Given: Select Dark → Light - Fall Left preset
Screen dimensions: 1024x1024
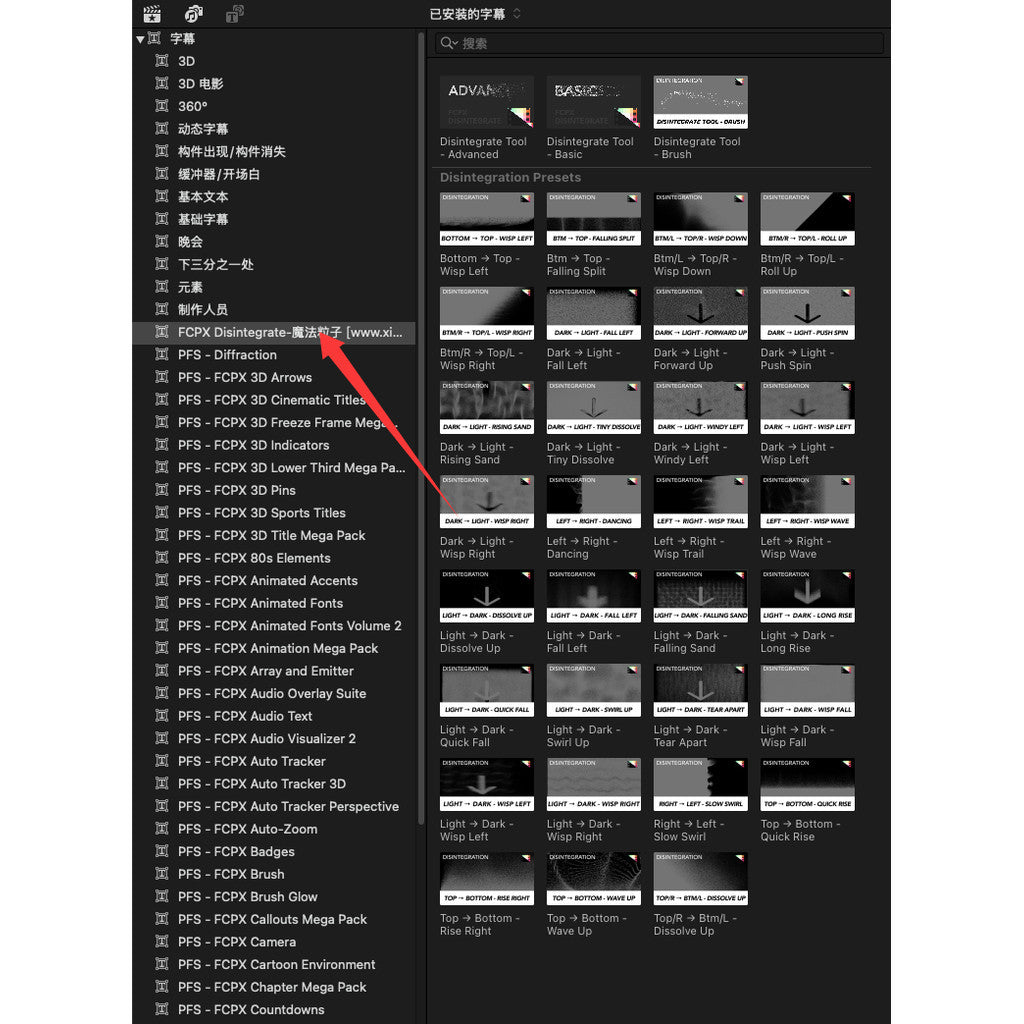Looking at the screenshot, I should pyautogui.click(x=594, y=313).
